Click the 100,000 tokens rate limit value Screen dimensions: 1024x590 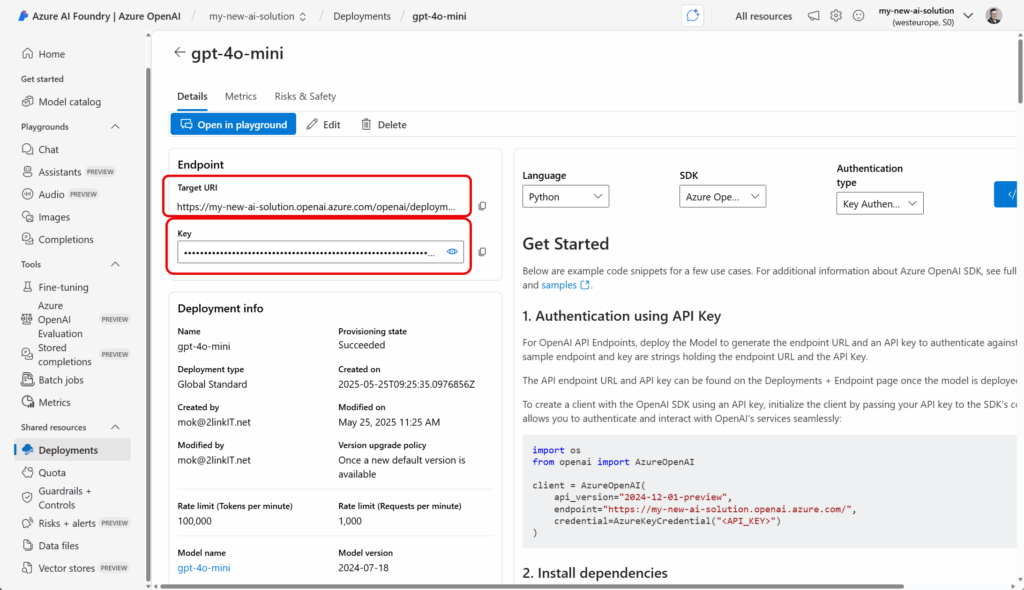(195, 521)
